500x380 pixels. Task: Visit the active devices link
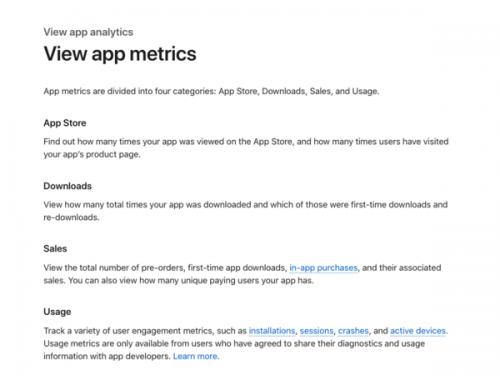(418, 331)
